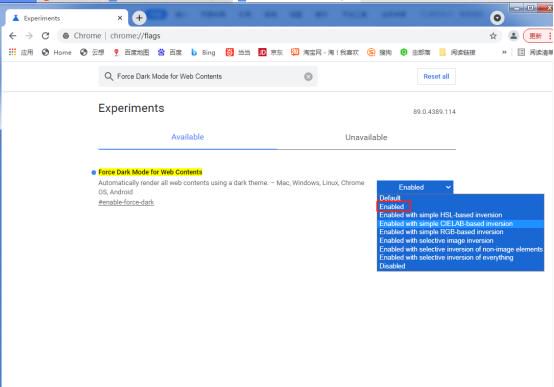Bookmark this page with the star icon
The width and height of the screenshot is (554, 387).
[493, 36]
